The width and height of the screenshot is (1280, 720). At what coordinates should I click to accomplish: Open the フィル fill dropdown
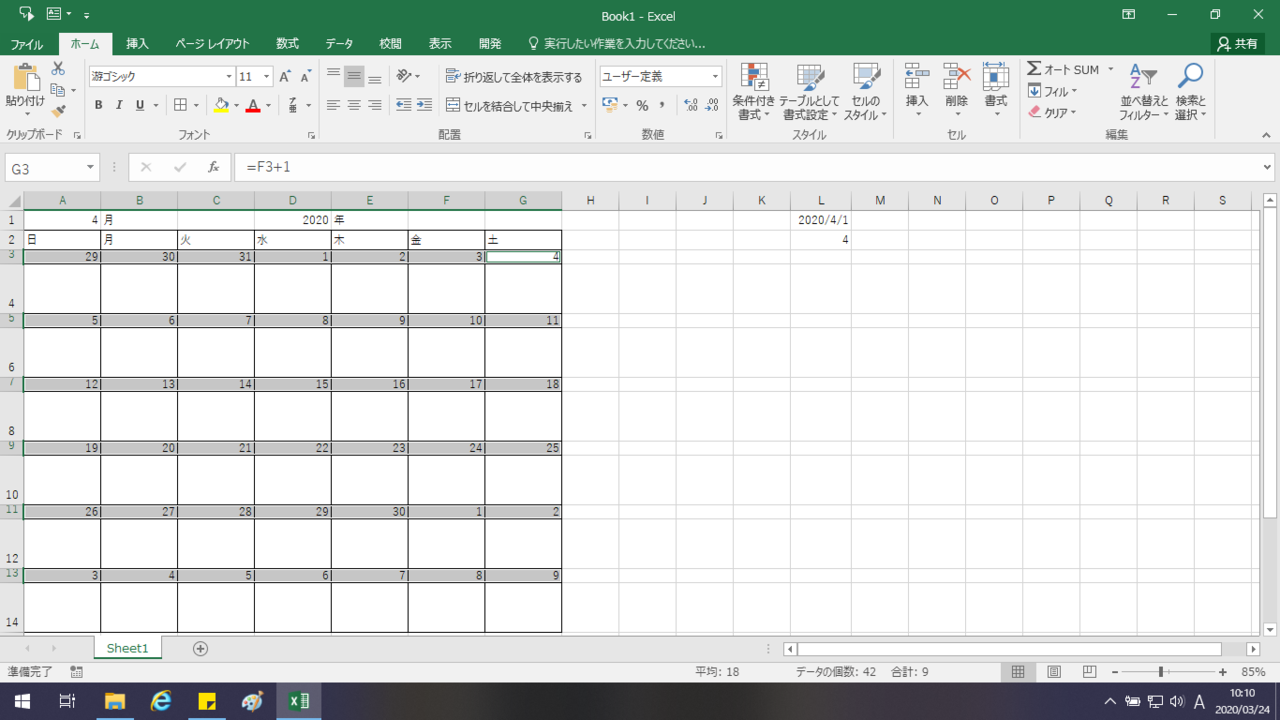pyautogui.click(x=1052, y=91)
